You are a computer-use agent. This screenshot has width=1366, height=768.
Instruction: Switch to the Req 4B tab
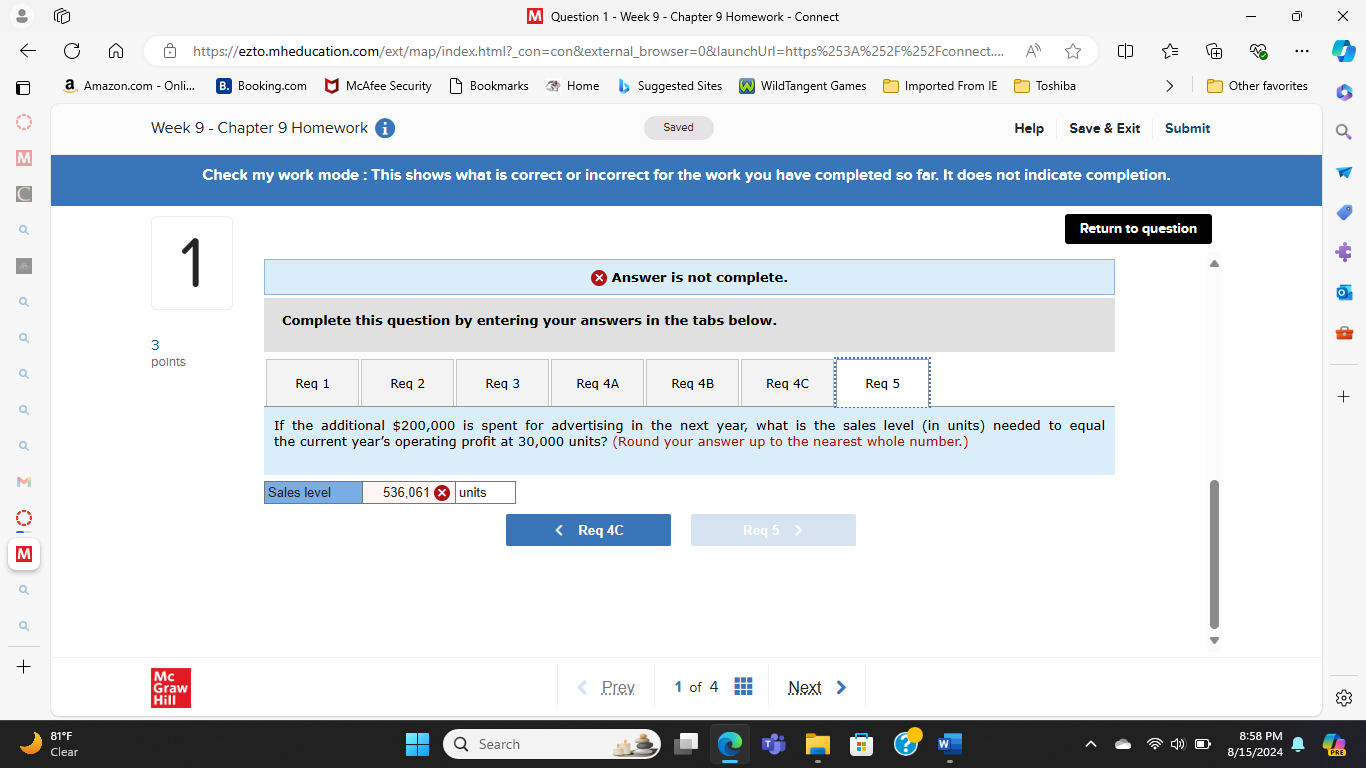692,382
